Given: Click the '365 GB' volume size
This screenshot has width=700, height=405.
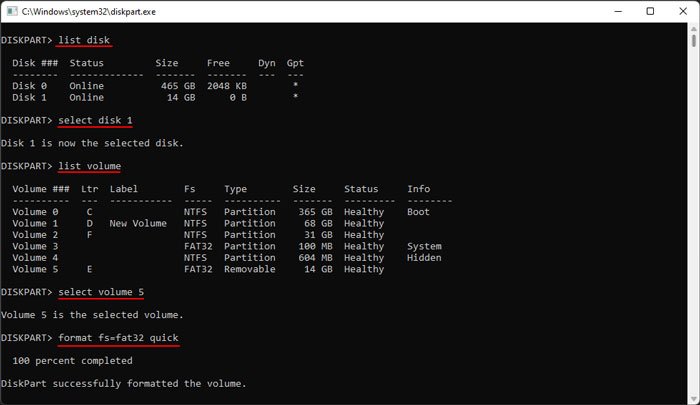Looking at the screenshot, I should [x=315, y=212].
